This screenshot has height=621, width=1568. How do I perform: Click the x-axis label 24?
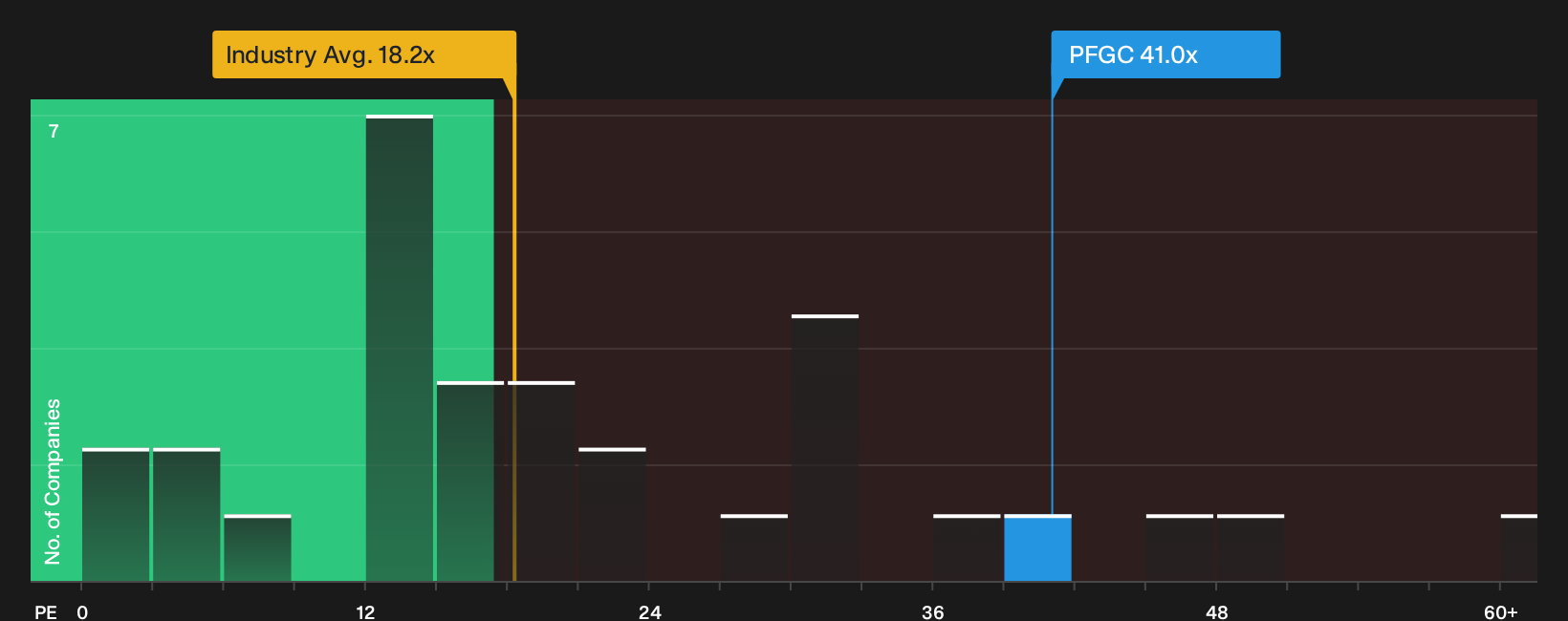[650, 612]
